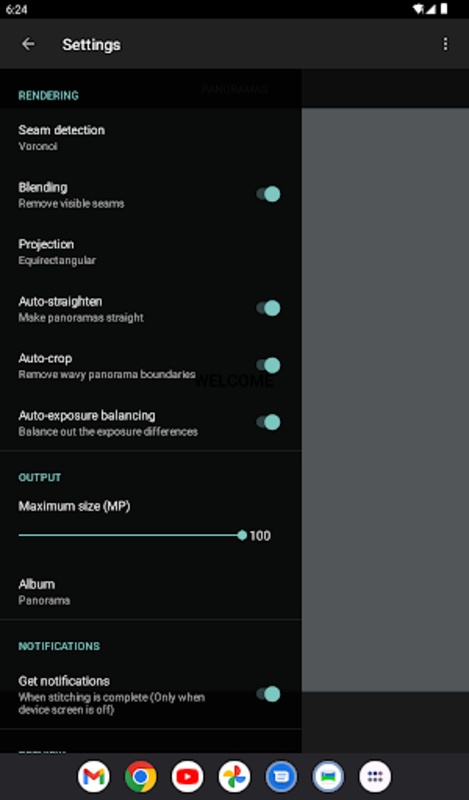Open the three-dot overflow menu
The image size is (469, 800).
point(445,44)
